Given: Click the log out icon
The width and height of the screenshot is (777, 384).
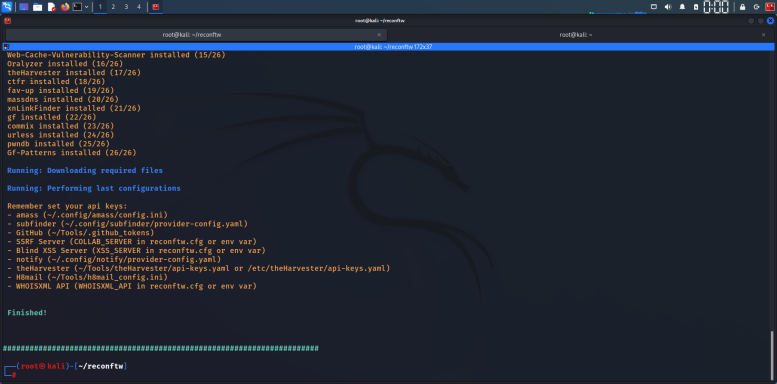Looking at the screenshot, I should 756,7.
